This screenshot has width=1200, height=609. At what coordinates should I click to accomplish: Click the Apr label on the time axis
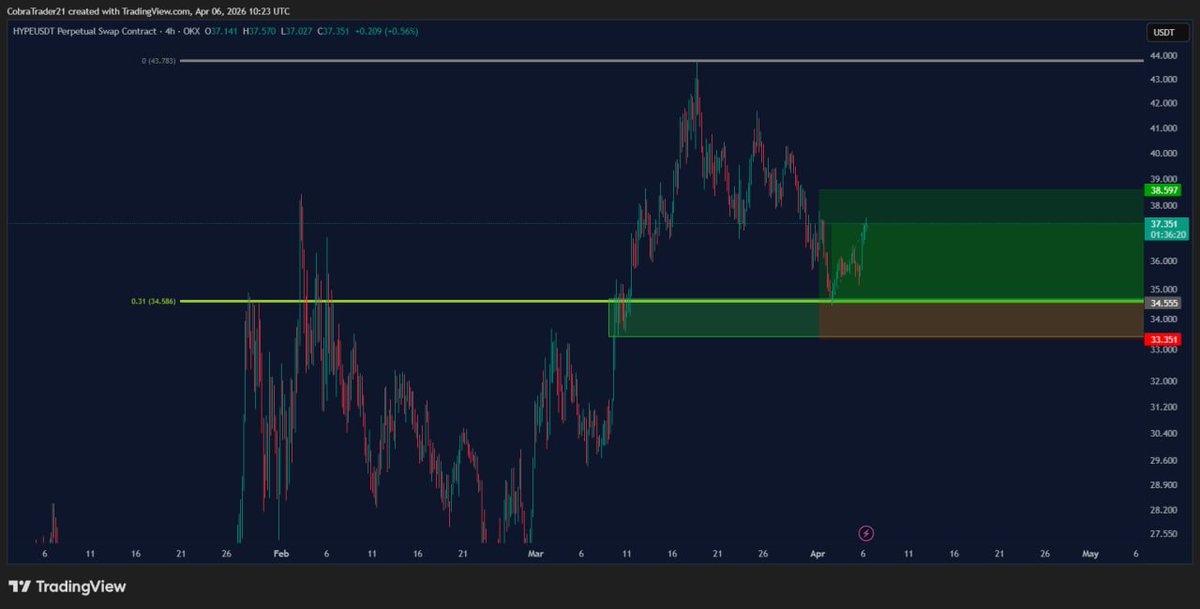coord(818,553)
